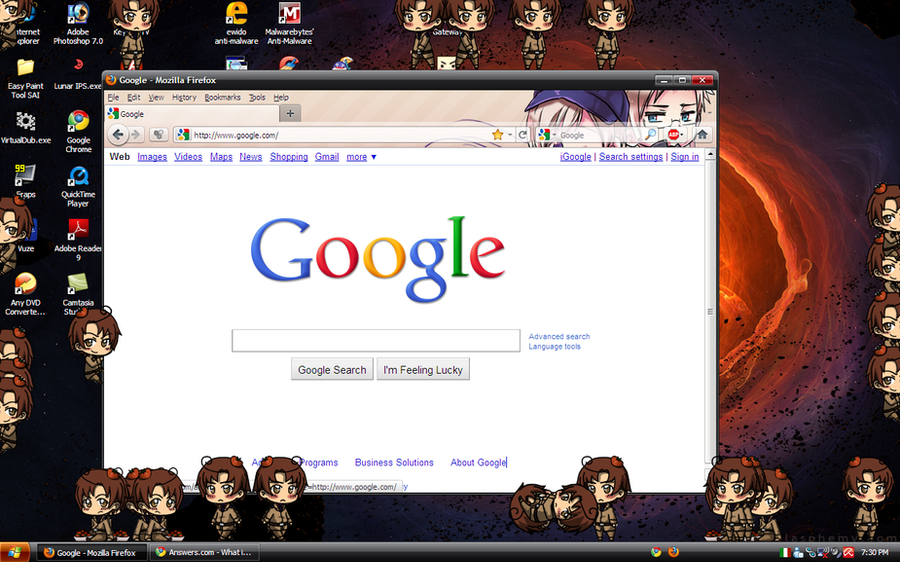Go back with Firefox back arrow
Screen dimensions: 900x562
coord(118,135)
